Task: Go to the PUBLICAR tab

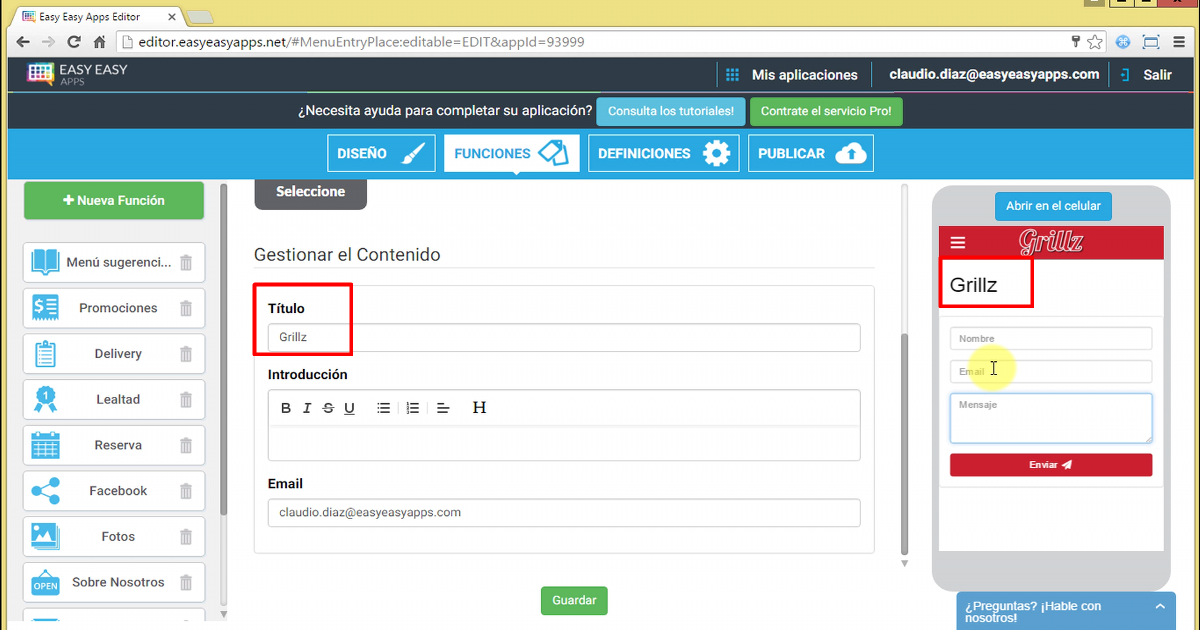Action: [810, 154]
